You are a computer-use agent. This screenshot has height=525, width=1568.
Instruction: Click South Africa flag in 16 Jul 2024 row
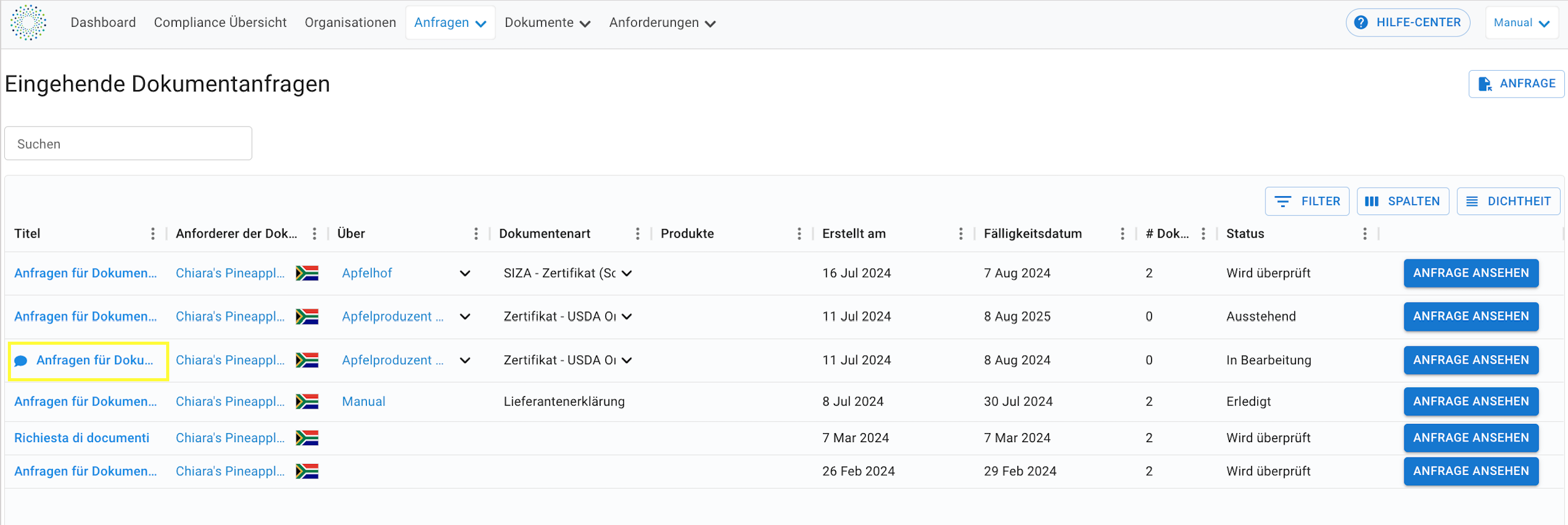coord(307,273)
